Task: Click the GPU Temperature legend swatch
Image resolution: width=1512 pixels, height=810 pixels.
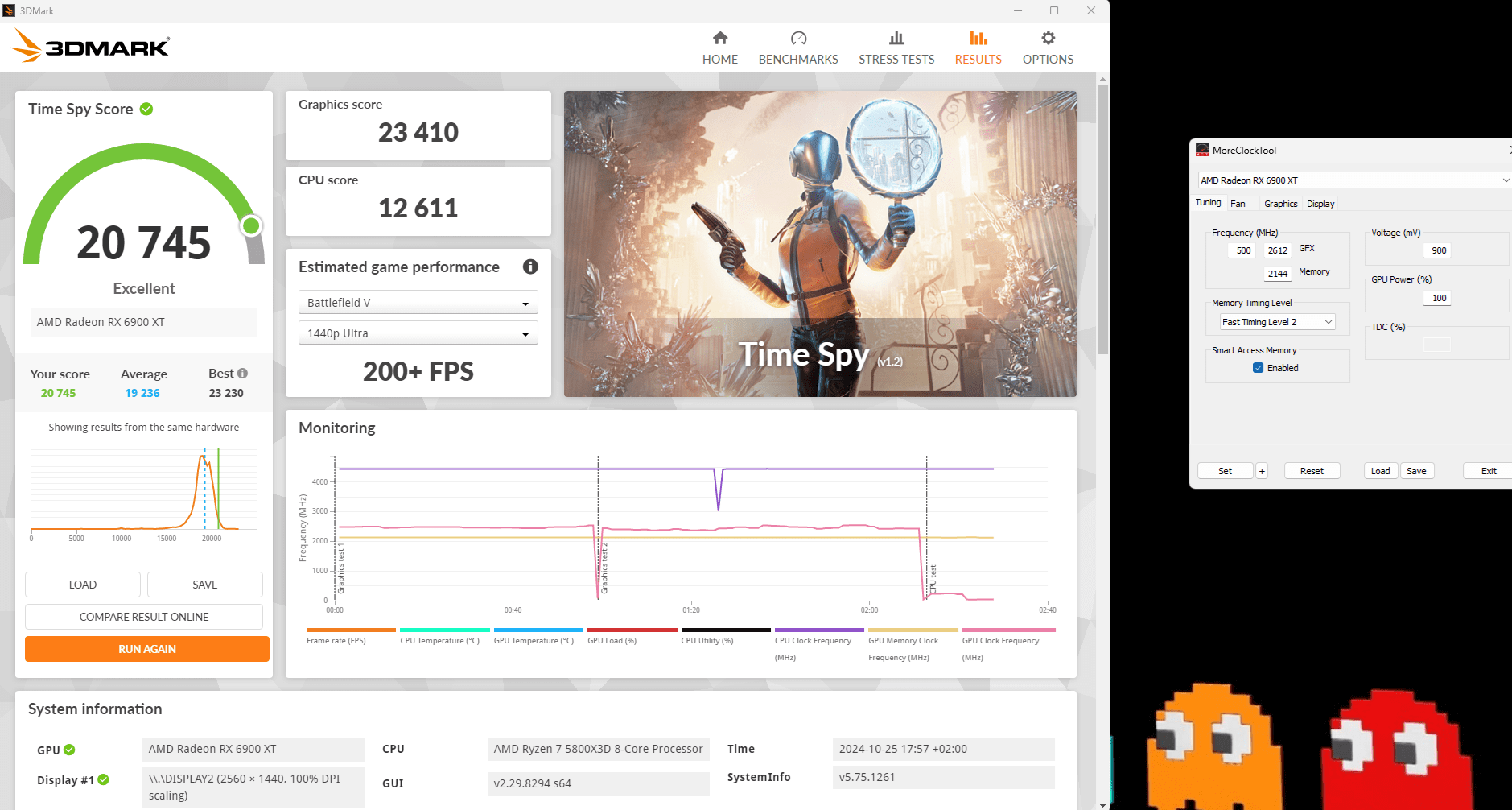Action: coord(538,630)
